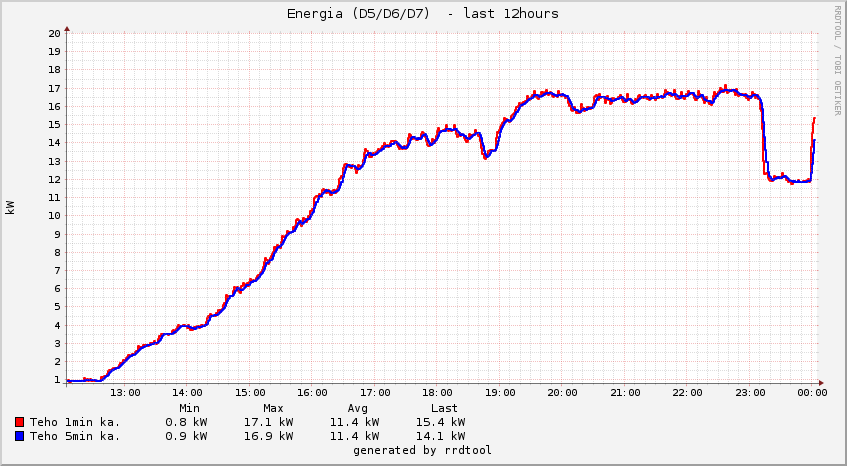Viewport: 847px width, 466px height.
Task: Click the 13:00 time axis label
Action: coord(125,393)
